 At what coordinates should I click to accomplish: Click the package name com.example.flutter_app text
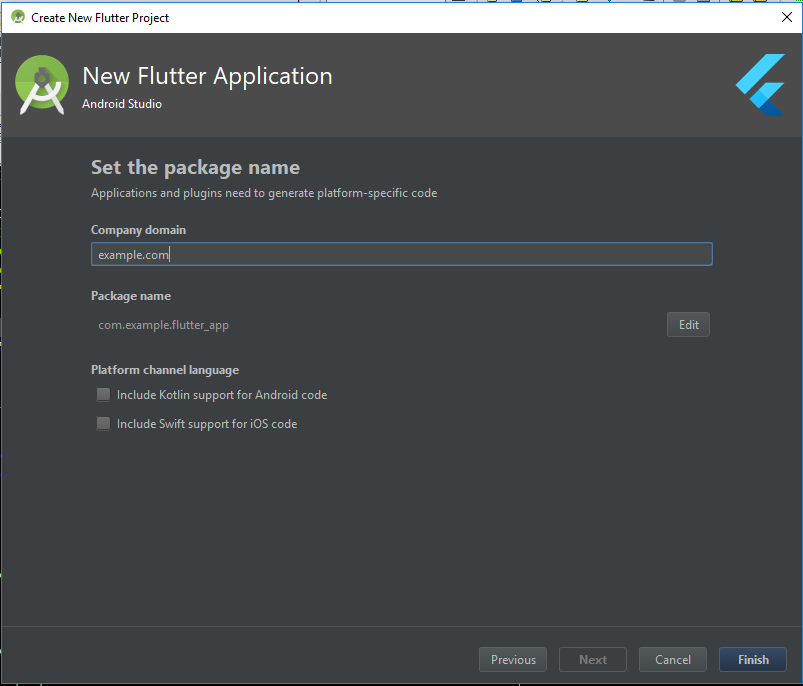click(163, 325)
